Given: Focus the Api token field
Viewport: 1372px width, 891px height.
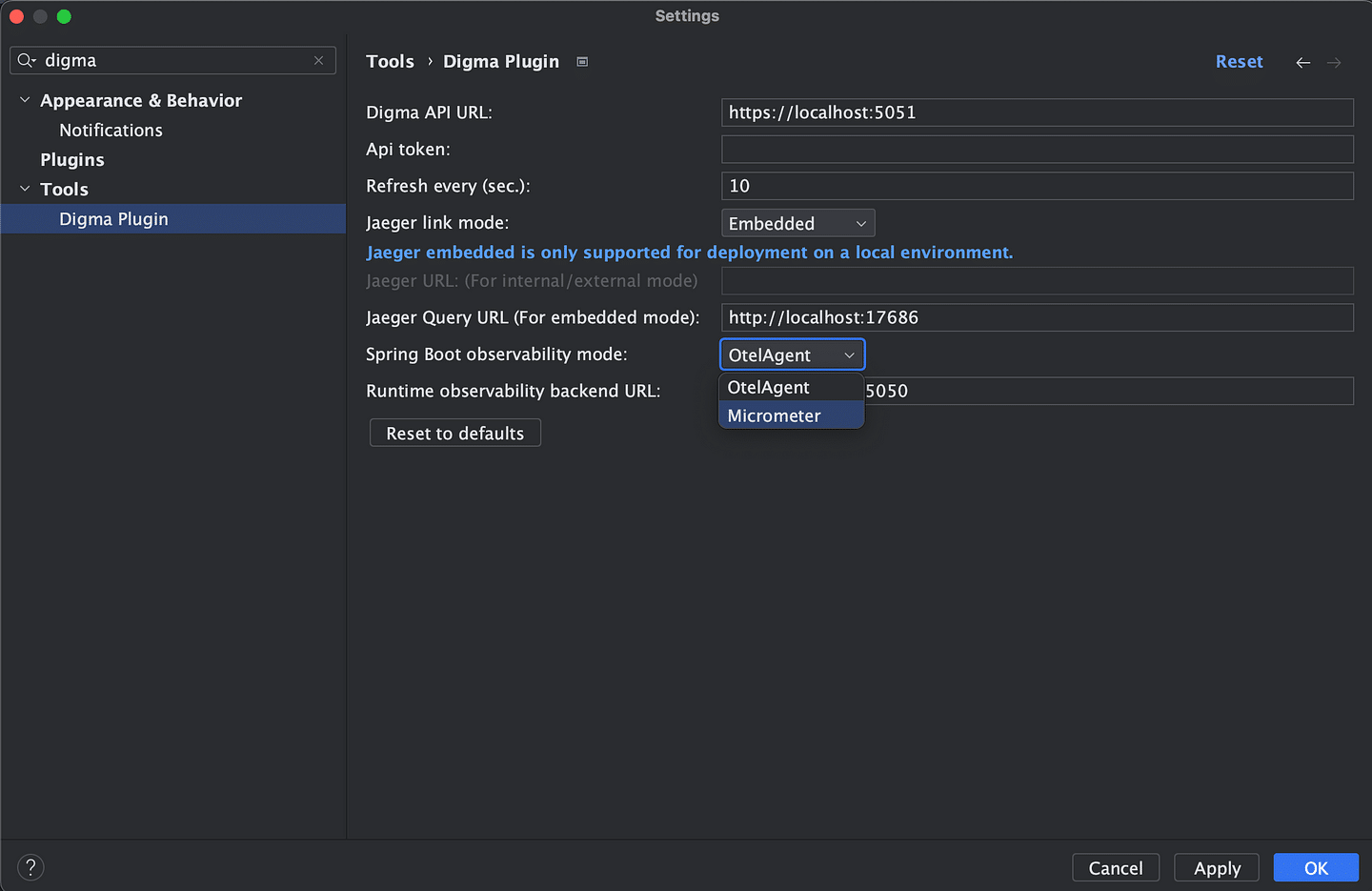Looking at the screenshot, I should pyautogui.click(x=1038, y=150).
